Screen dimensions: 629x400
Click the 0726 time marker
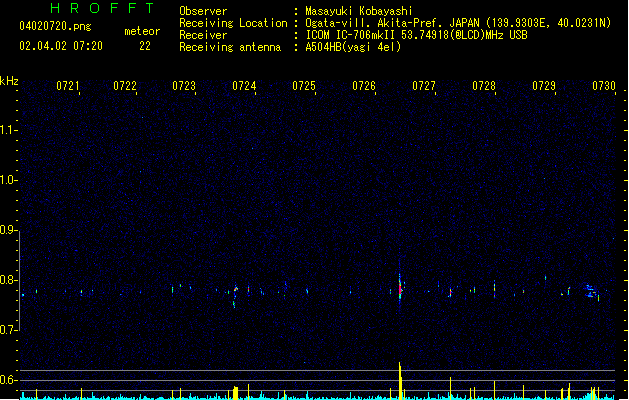click(x=364, y=86)
